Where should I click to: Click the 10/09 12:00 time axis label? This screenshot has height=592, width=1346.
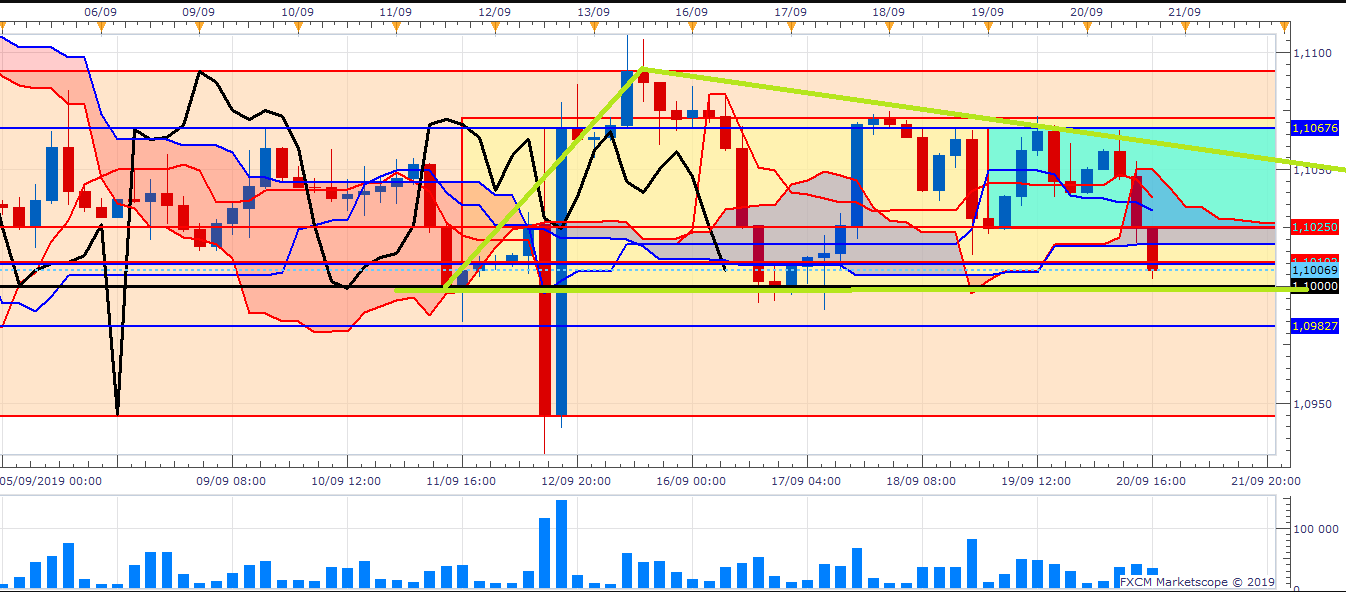click(x=346, y=480)
